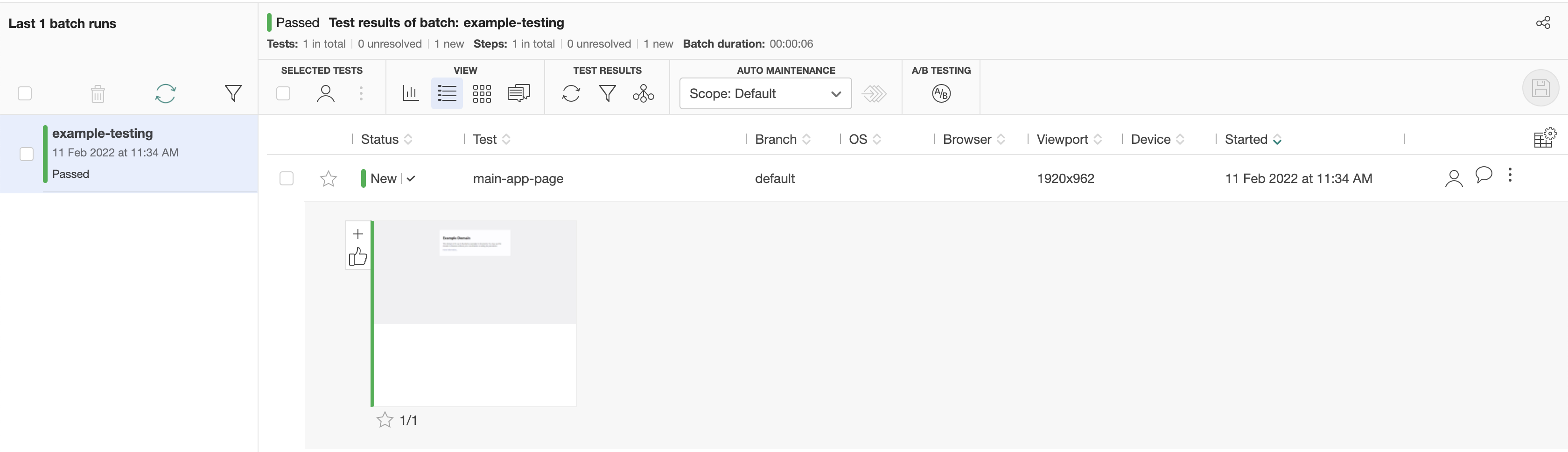Switch to grid view of steps
The image size is (1568, 452).
pos(482,93)
